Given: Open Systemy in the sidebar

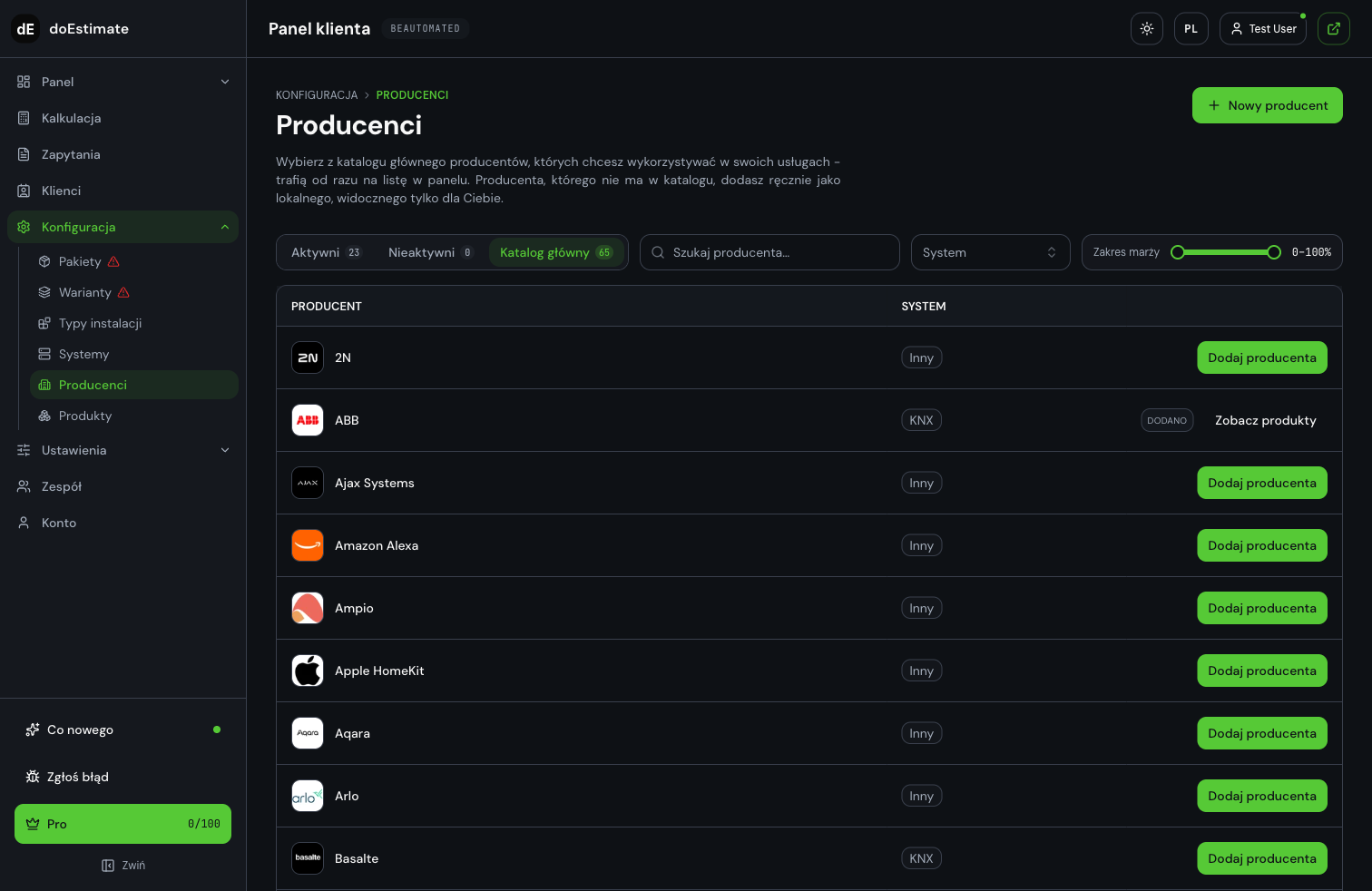Looking at the screenshot, I should 134,354.
